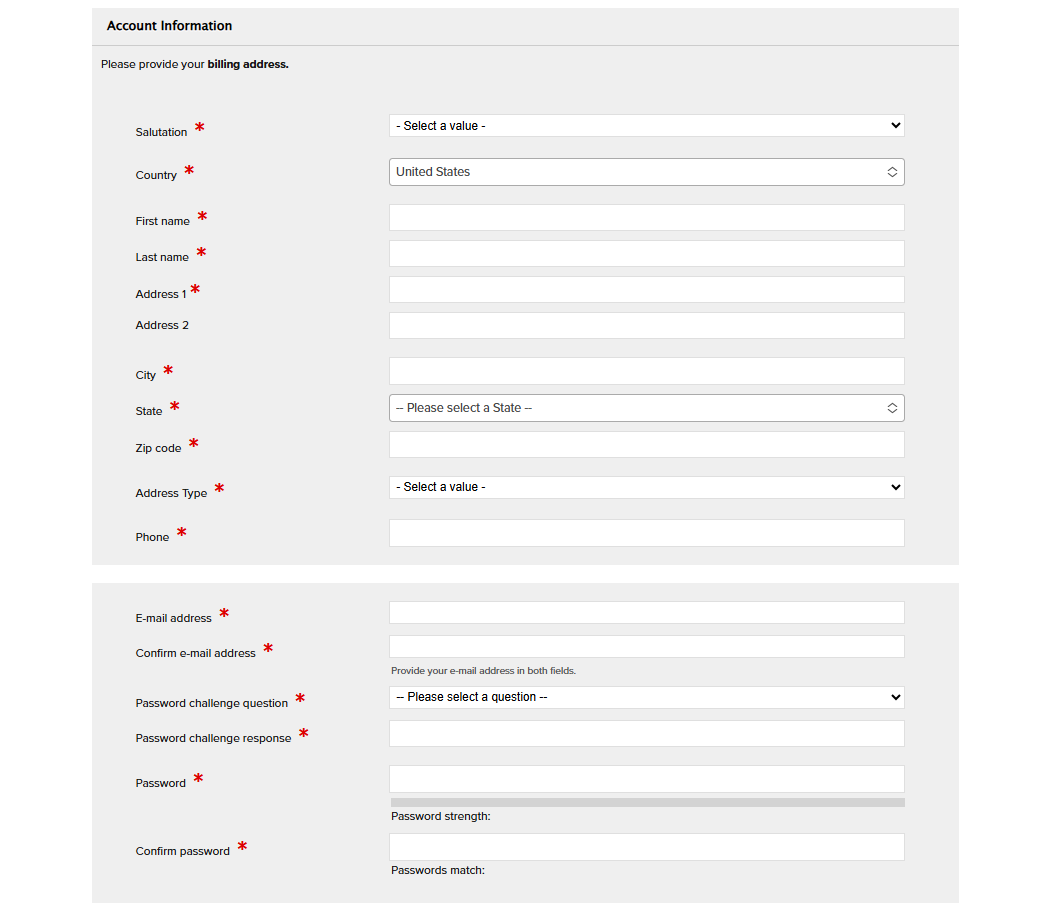
Task: Click the Account Information header
Action: pos(169,26)
